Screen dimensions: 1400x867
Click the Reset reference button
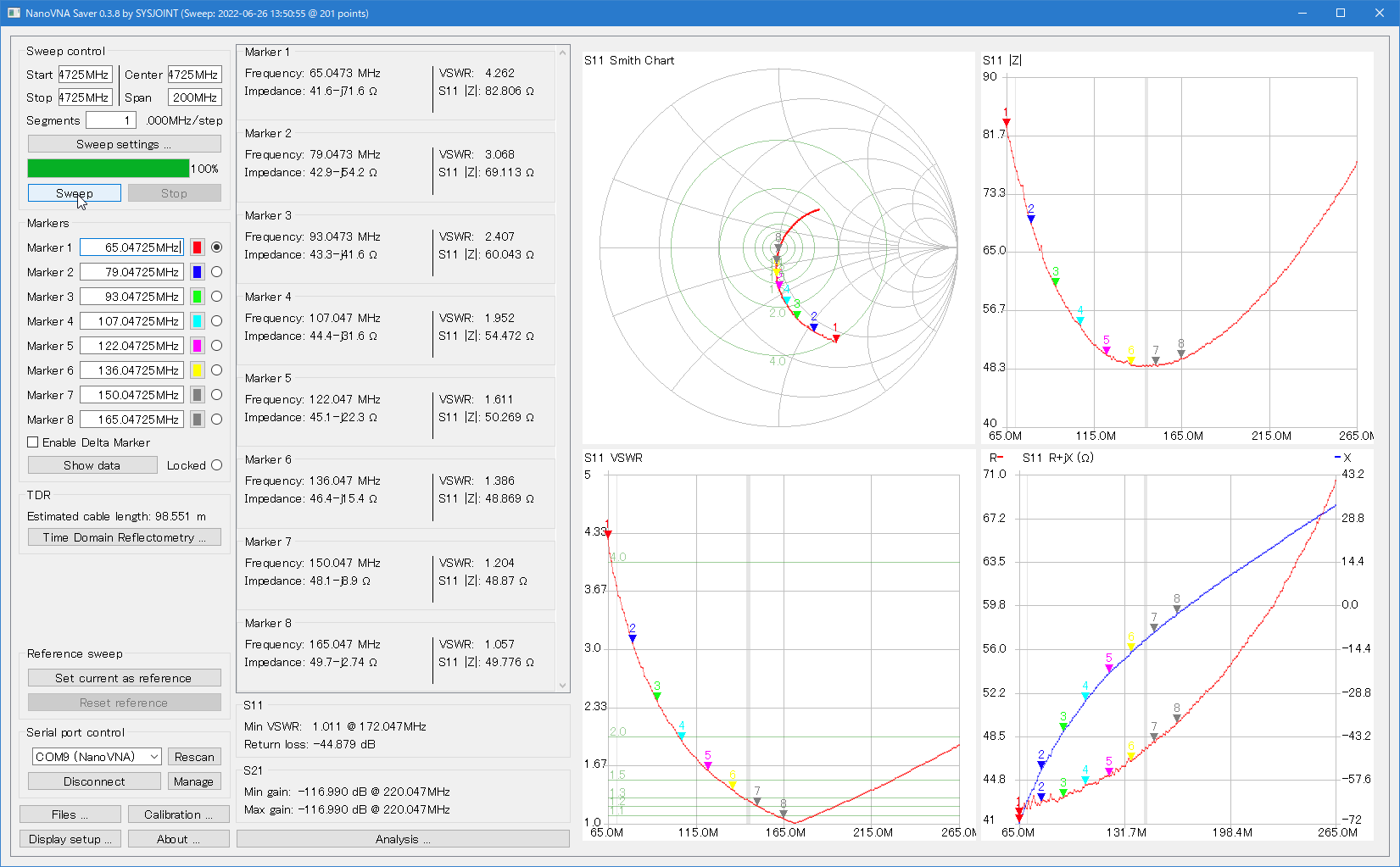[x=125, y=703]
